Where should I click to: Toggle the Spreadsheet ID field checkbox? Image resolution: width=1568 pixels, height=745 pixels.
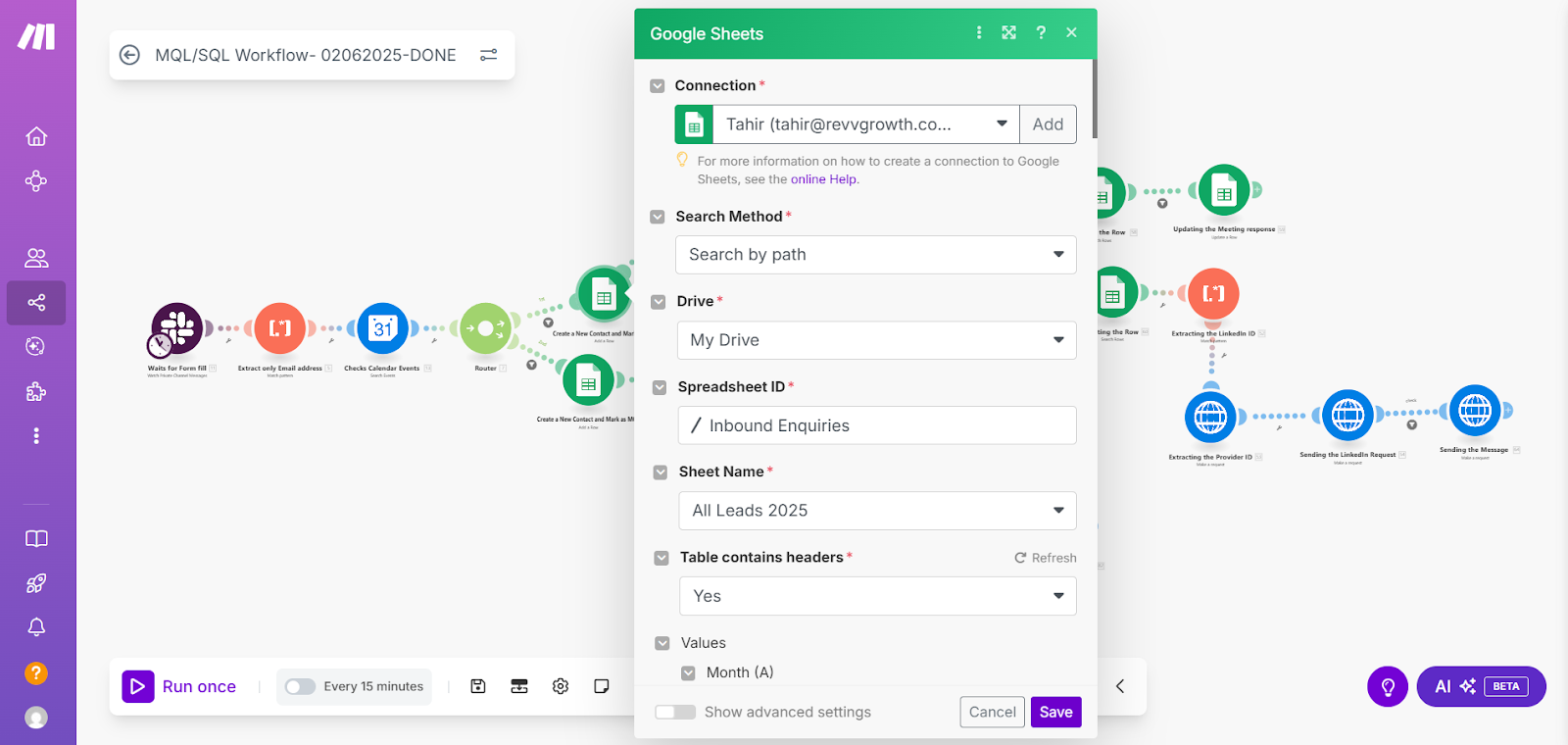pos(660,387)
